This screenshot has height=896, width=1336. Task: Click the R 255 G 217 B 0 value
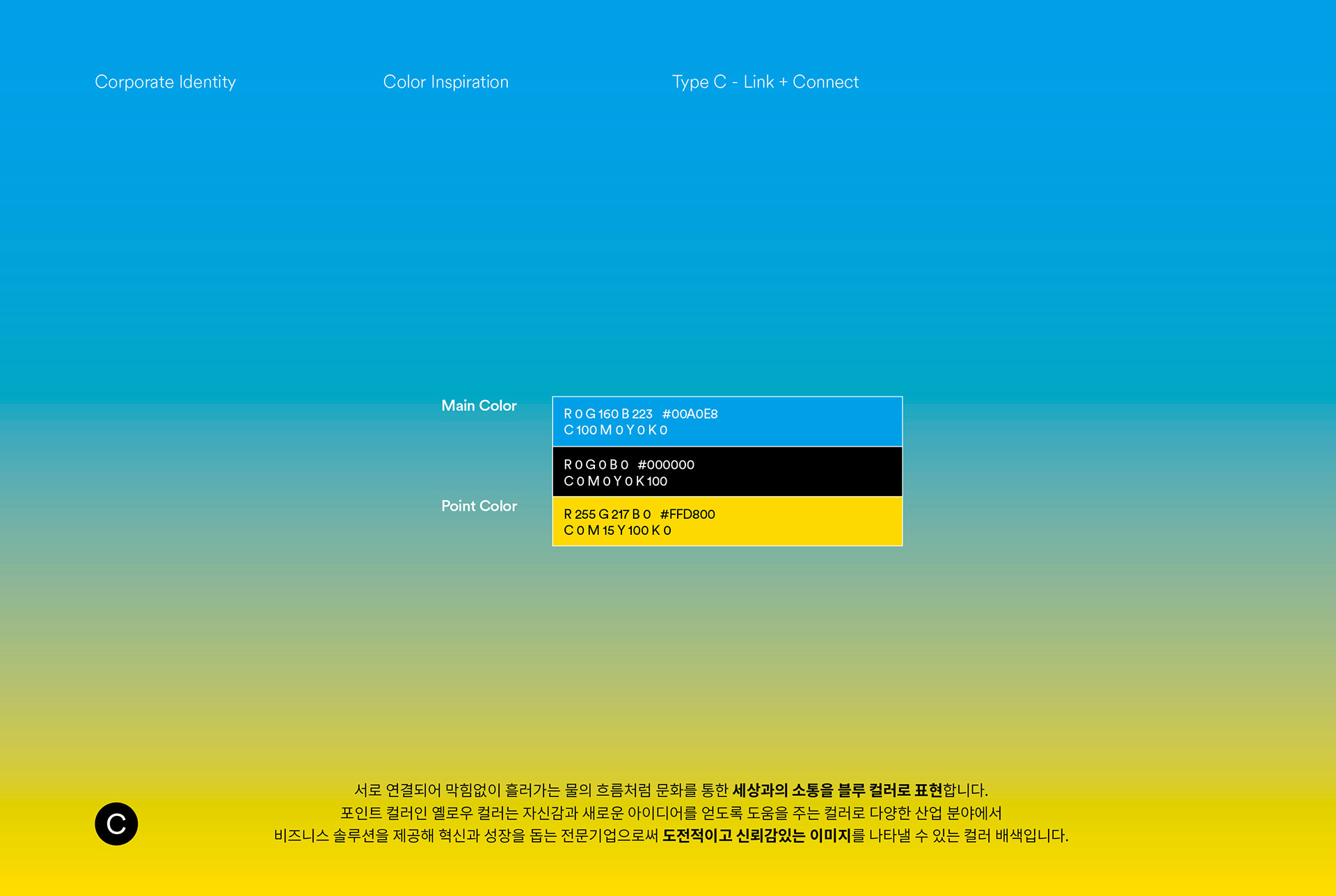[x=607, y=514]
